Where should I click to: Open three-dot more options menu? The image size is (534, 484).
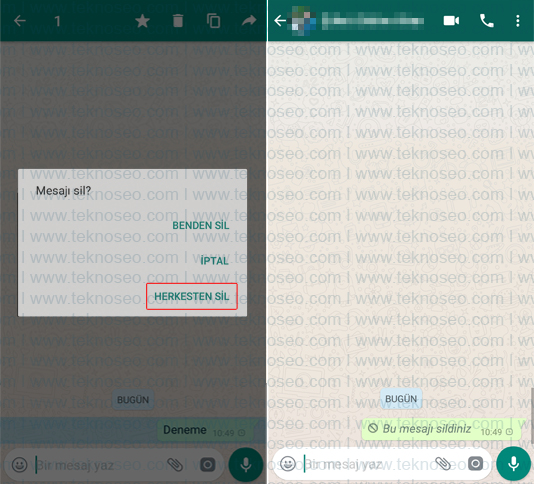[x=518, y=21]
